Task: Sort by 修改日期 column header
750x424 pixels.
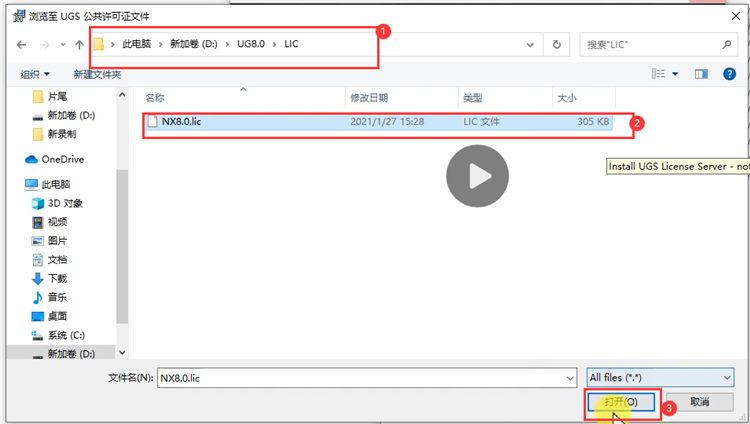Action: (x=369, y=98)
